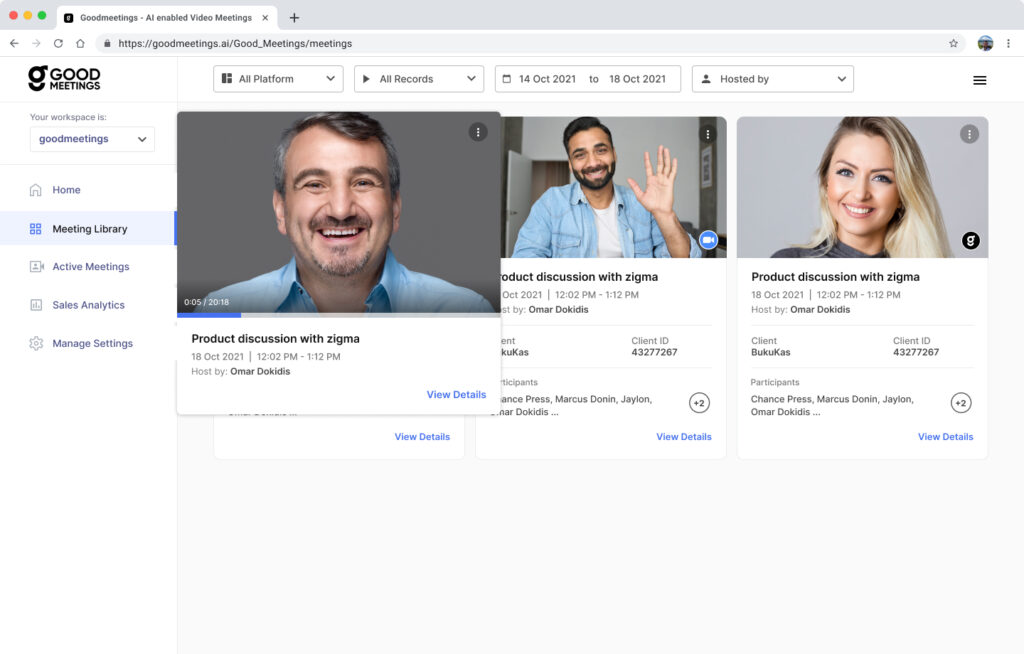Expand the Hosted by filter
Screen dimensions: 1024x654
point(772,79)
